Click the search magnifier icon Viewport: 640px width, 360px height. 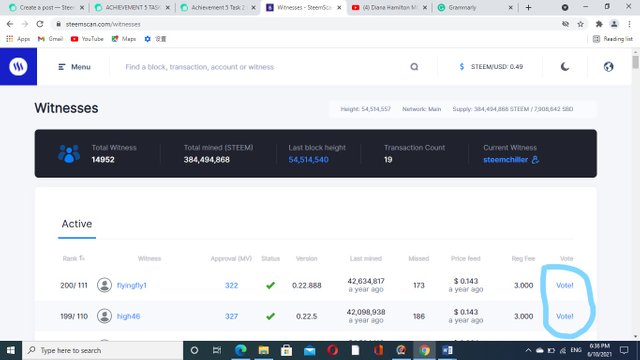(414, 67)
